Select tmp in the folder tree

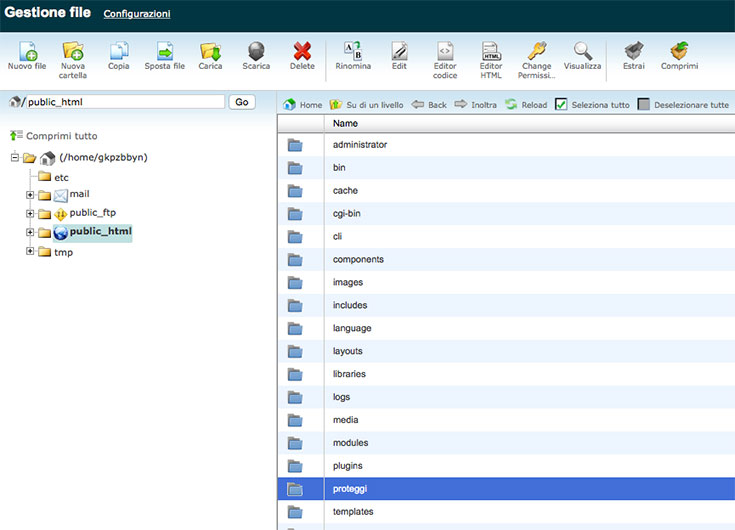(63, 252)
